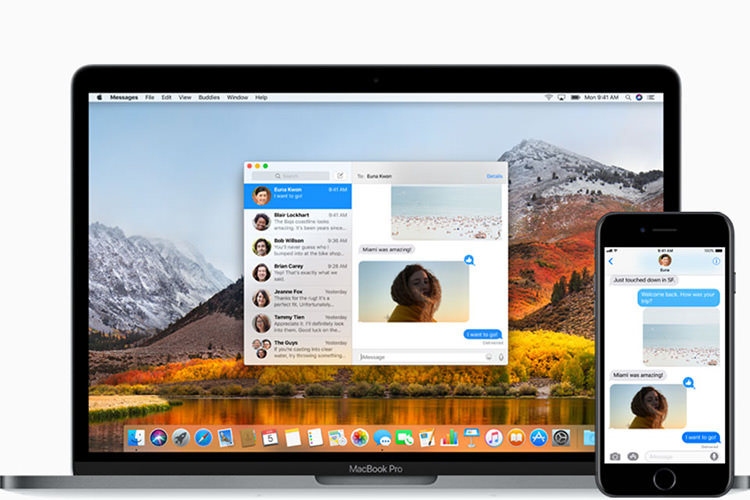This screenshot has height=500, width=750.
Task: Open the yellow Notes icon in dock
Action: click(292, 437)
